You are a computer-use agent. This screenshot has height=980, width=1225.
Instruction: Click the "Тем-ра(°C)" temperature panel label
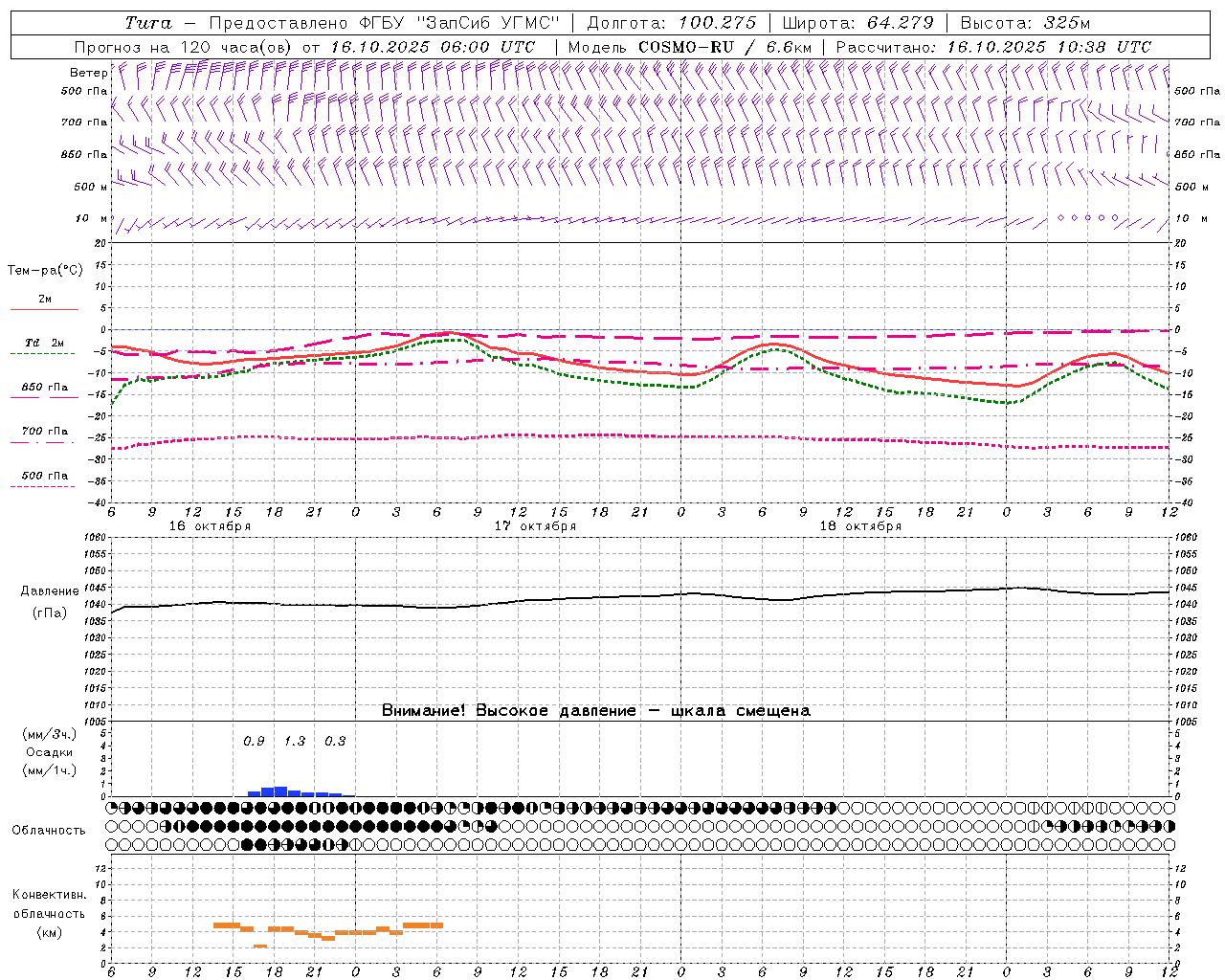(x=45, y=271)
